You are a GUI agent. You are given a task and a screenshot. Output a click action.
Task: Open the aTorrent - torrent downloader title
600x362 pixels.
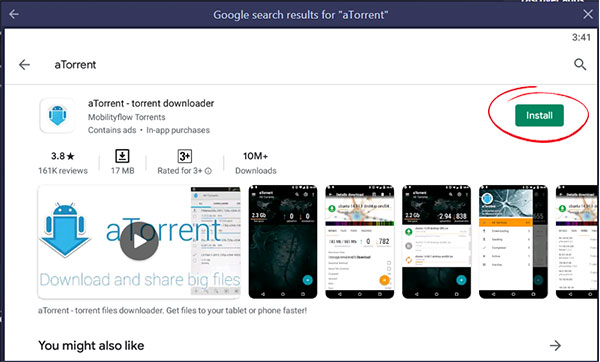(x=151, y=103)
